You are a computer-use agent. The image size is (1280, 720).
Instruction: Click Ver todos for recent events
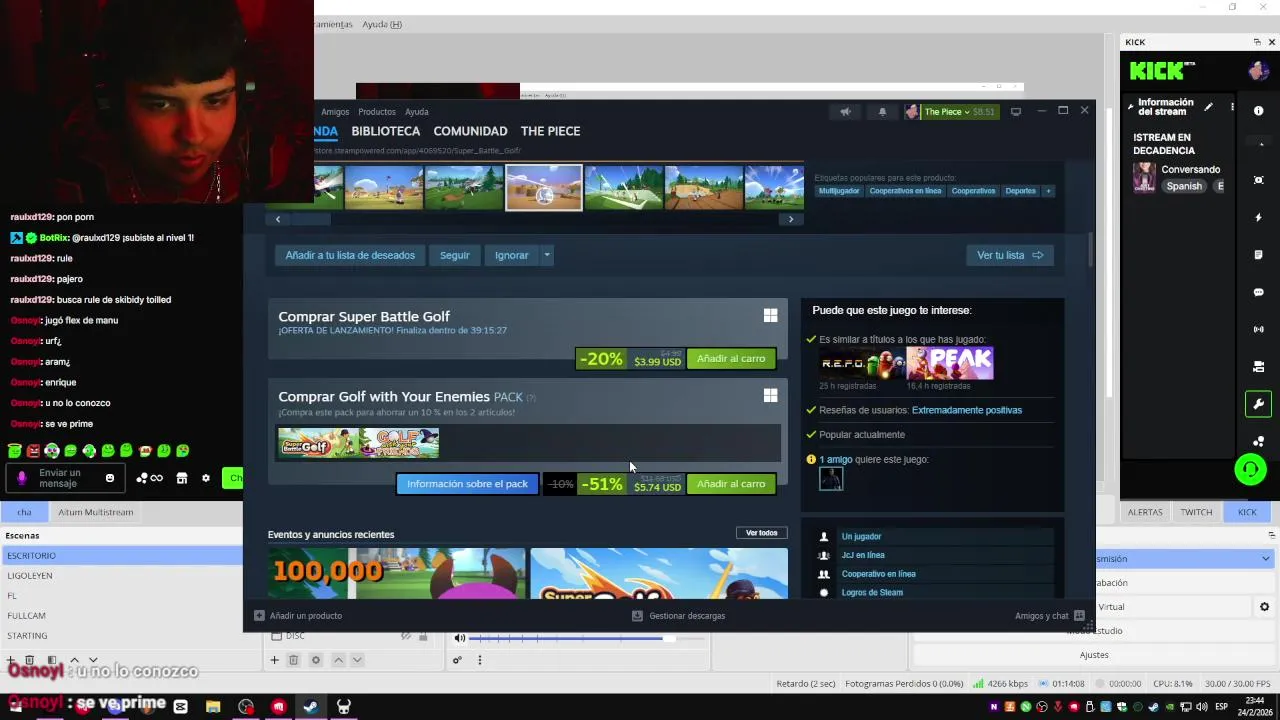click(761, 533)
